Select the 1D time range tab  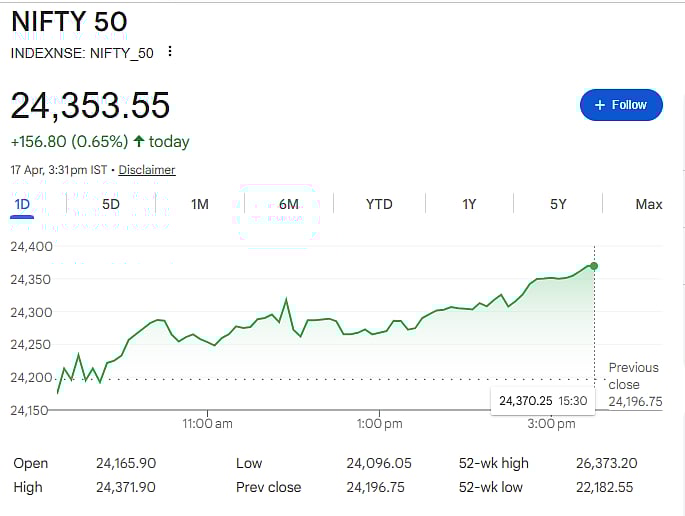click(22, 205)
